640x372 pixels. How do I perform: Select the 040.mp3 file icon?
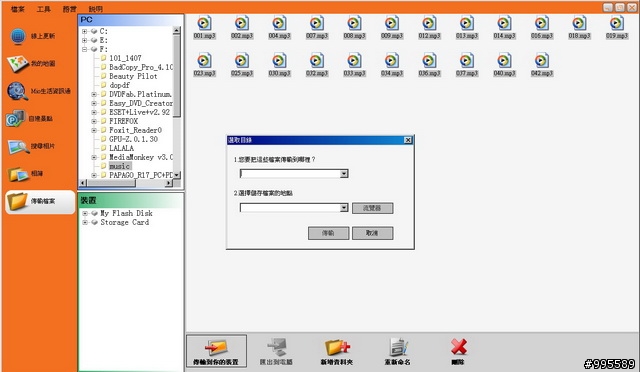[x=504, y=61]
